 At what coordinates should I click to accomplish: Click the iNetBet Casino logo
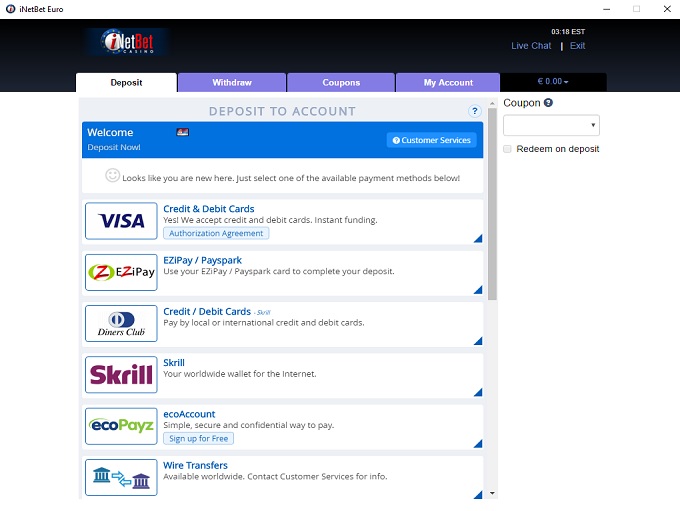click(x=127, y=42)
